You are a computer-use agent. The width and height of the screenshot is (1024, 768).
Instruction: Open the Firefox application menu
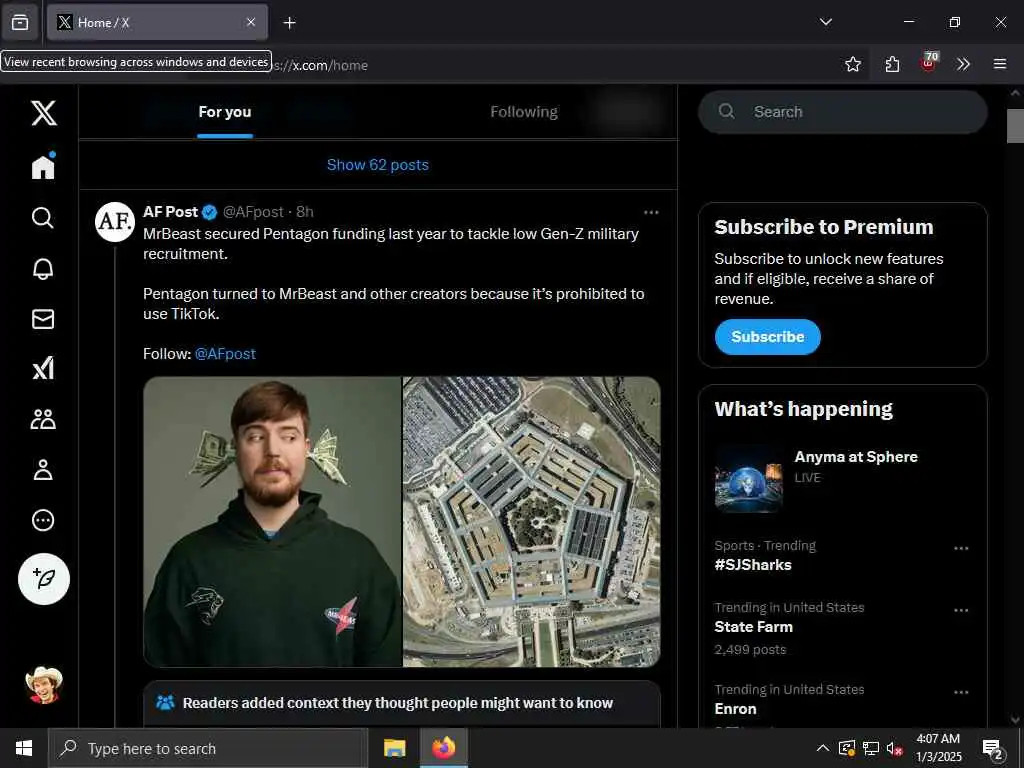click(1000, 64)
